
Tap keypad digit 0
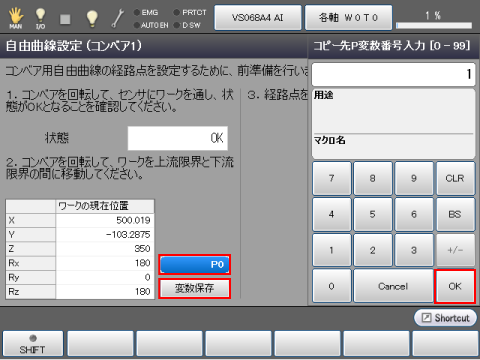pyautogui.click(x=332, y=286)
